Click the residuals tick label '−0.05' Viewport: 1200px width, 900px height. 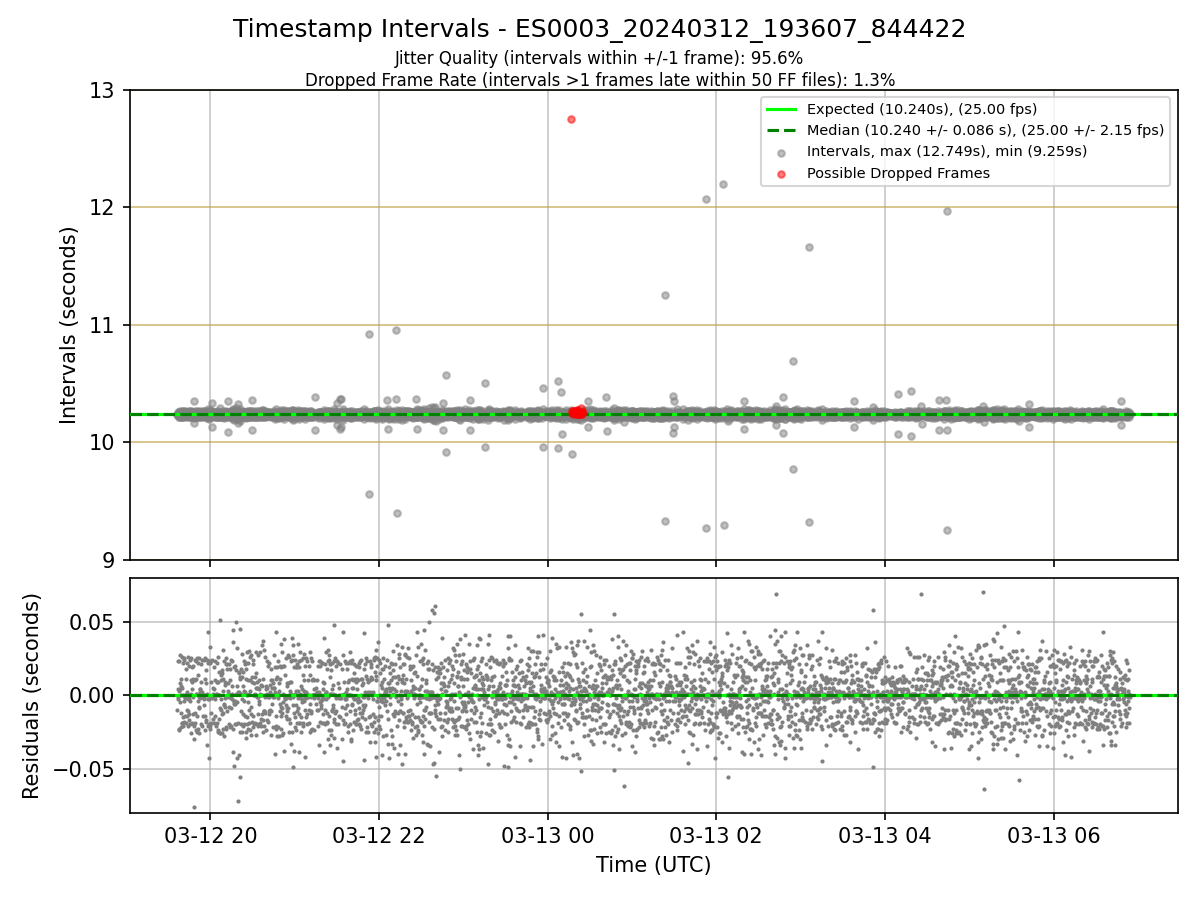pos(86,770)
